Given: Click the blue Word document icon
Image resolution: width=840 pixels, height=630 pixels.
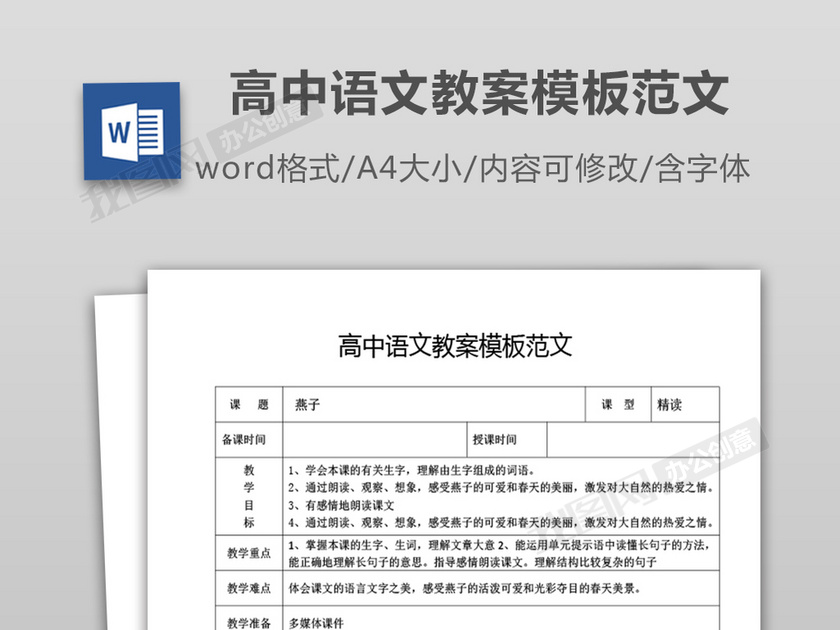Looking at the screenshot, I should pos(131,132).
